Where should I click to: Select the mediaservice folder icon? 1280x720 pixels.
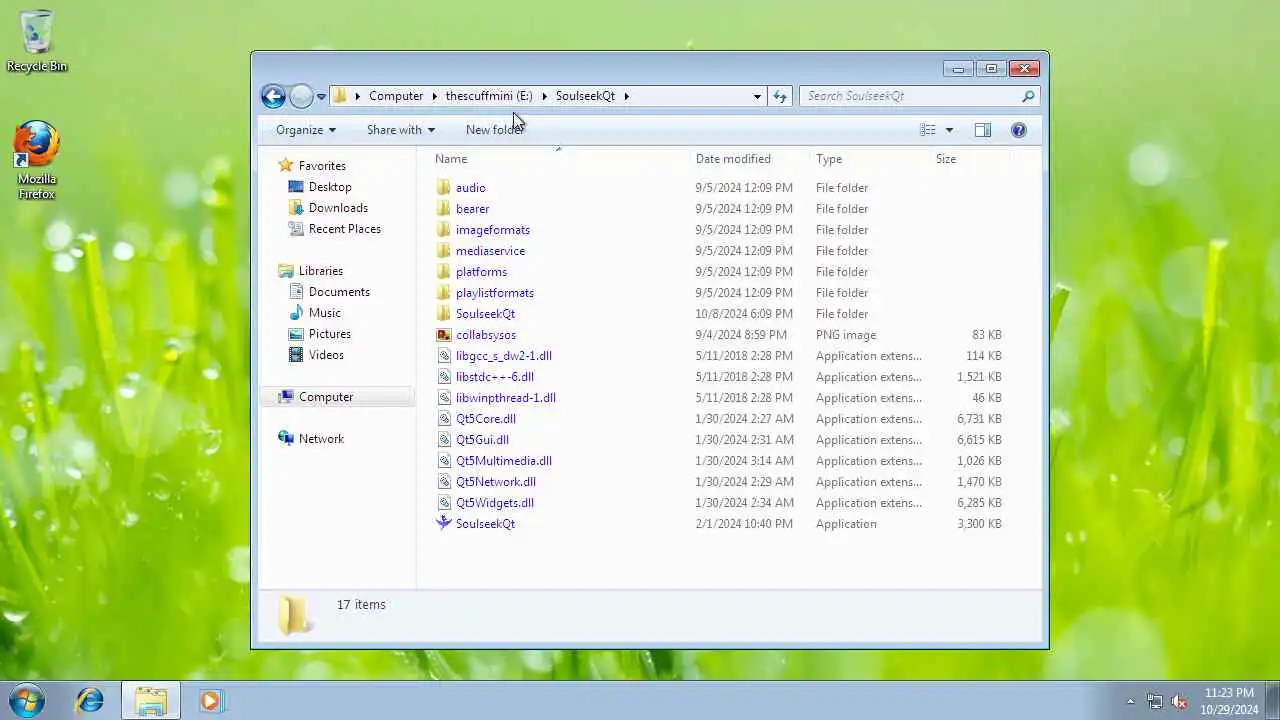pos(444,251)
